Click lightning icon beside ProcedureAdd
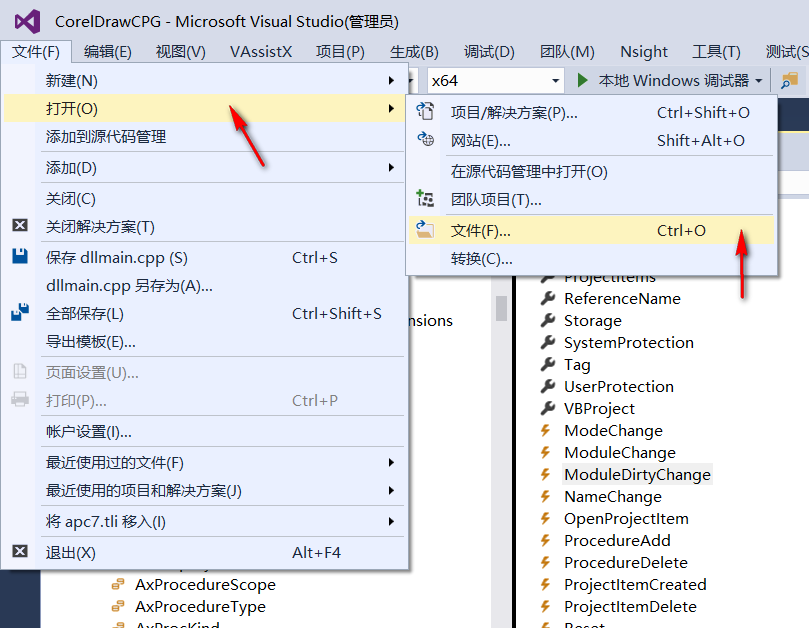 point(545,540)
